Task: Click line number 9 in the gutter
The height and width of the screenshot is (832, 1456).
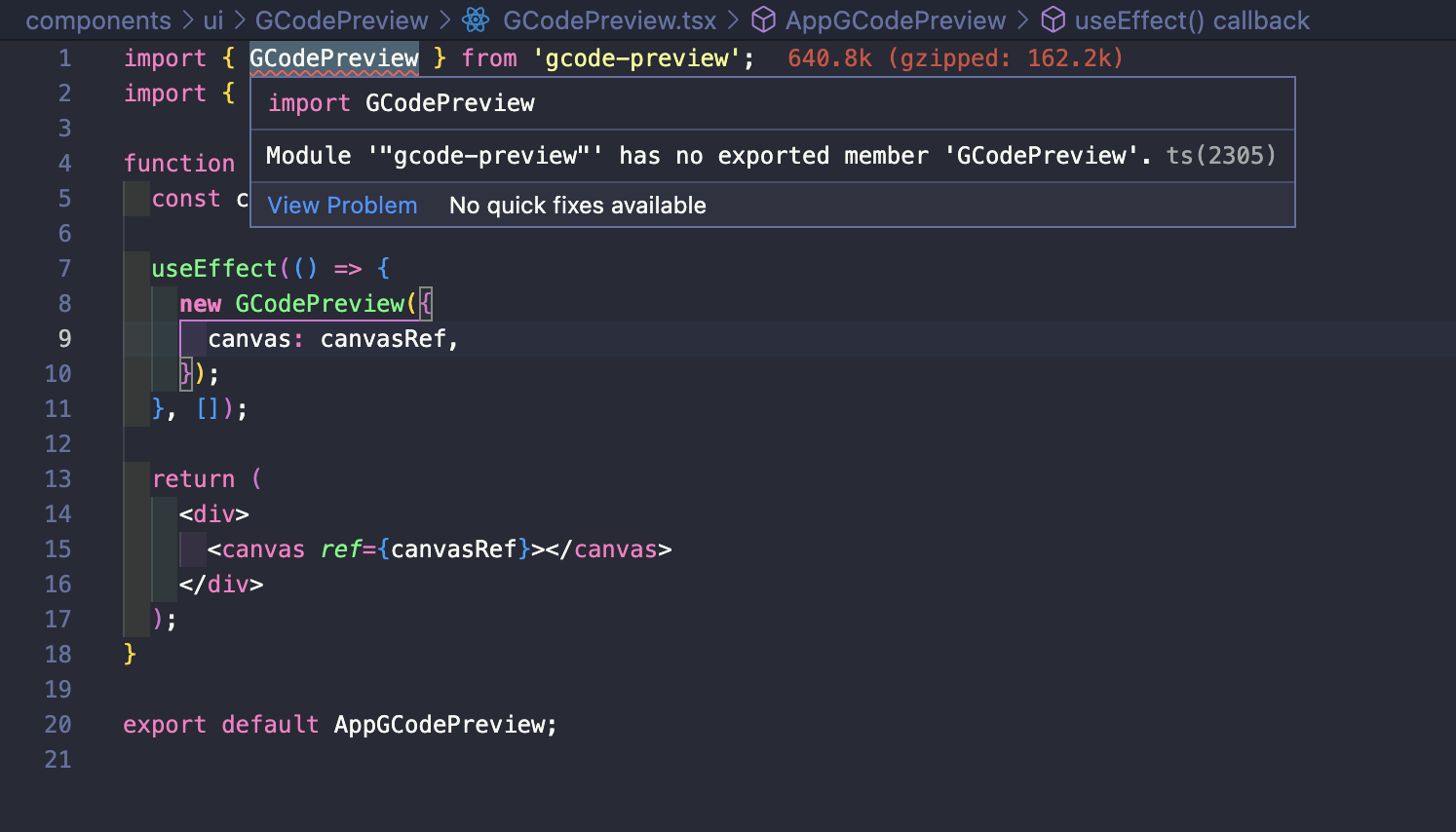Action: coord(64,339)
